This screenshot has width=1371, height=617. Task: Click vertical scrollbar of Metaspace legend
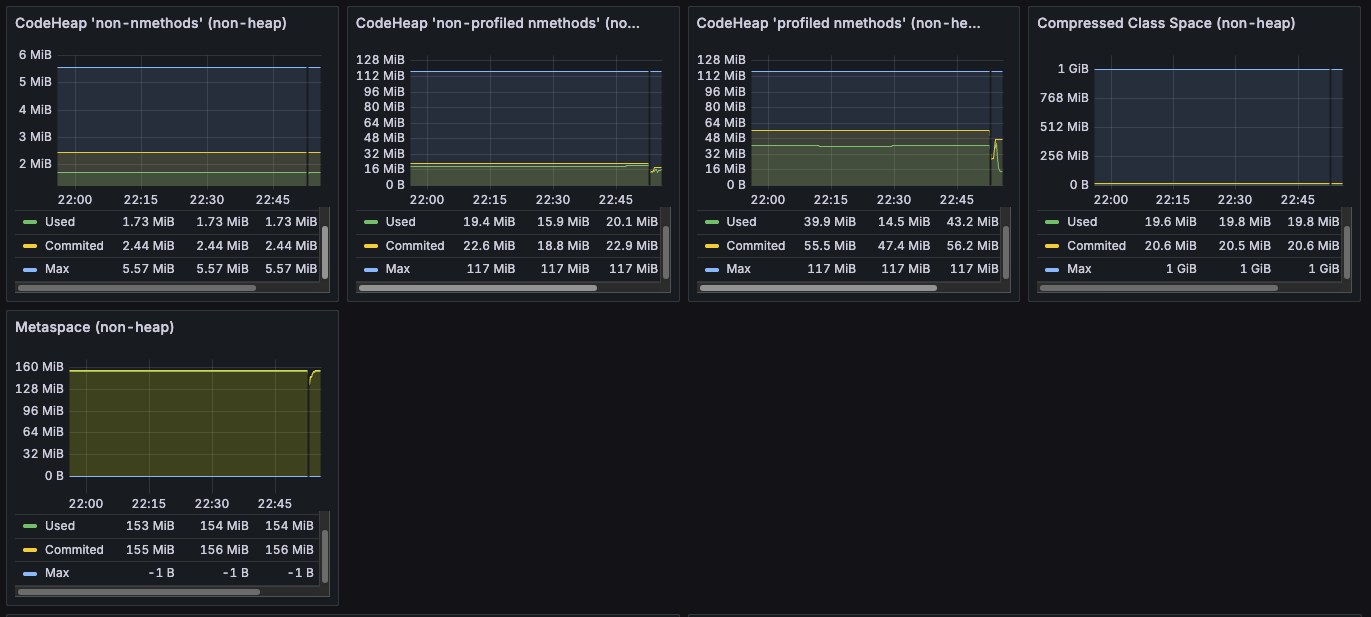[x=325, y=556]
